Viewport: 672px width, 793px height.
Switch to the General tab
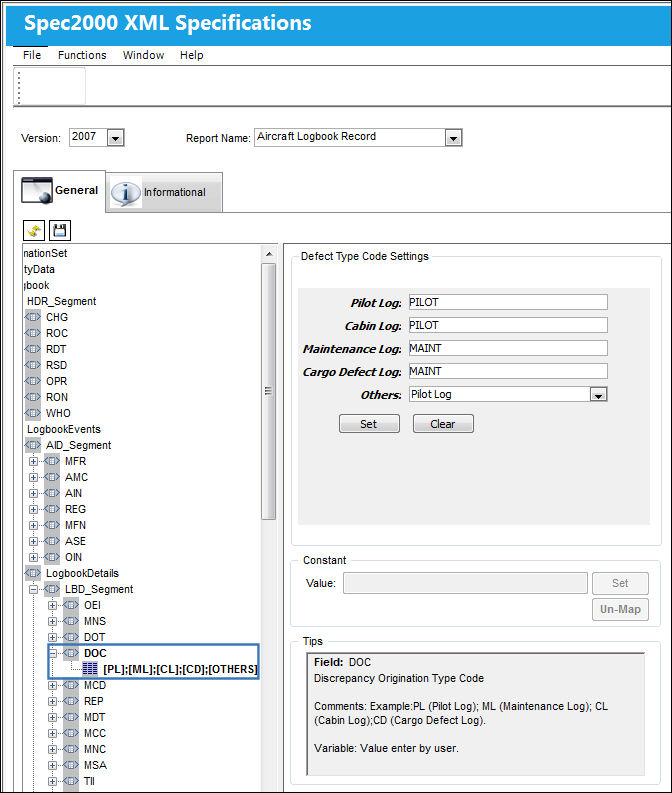click(60, 191)
